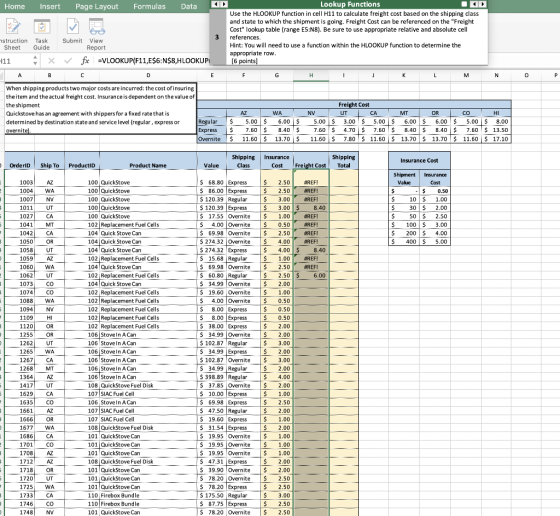
Task: Select column A header
Action: click(20, 75)
